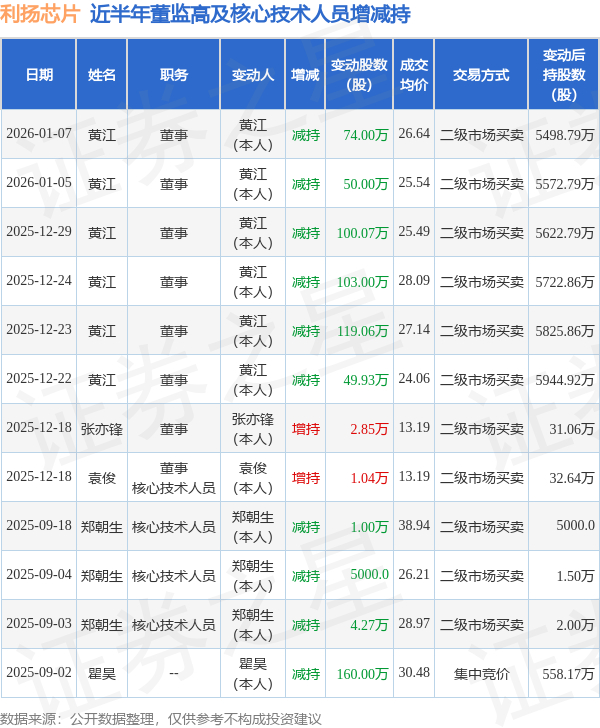The width and height of the screenshot is (600, 728).
Task: Click 黄江 name in the 2026-01-07 row
Action: (x=102, y=135)
